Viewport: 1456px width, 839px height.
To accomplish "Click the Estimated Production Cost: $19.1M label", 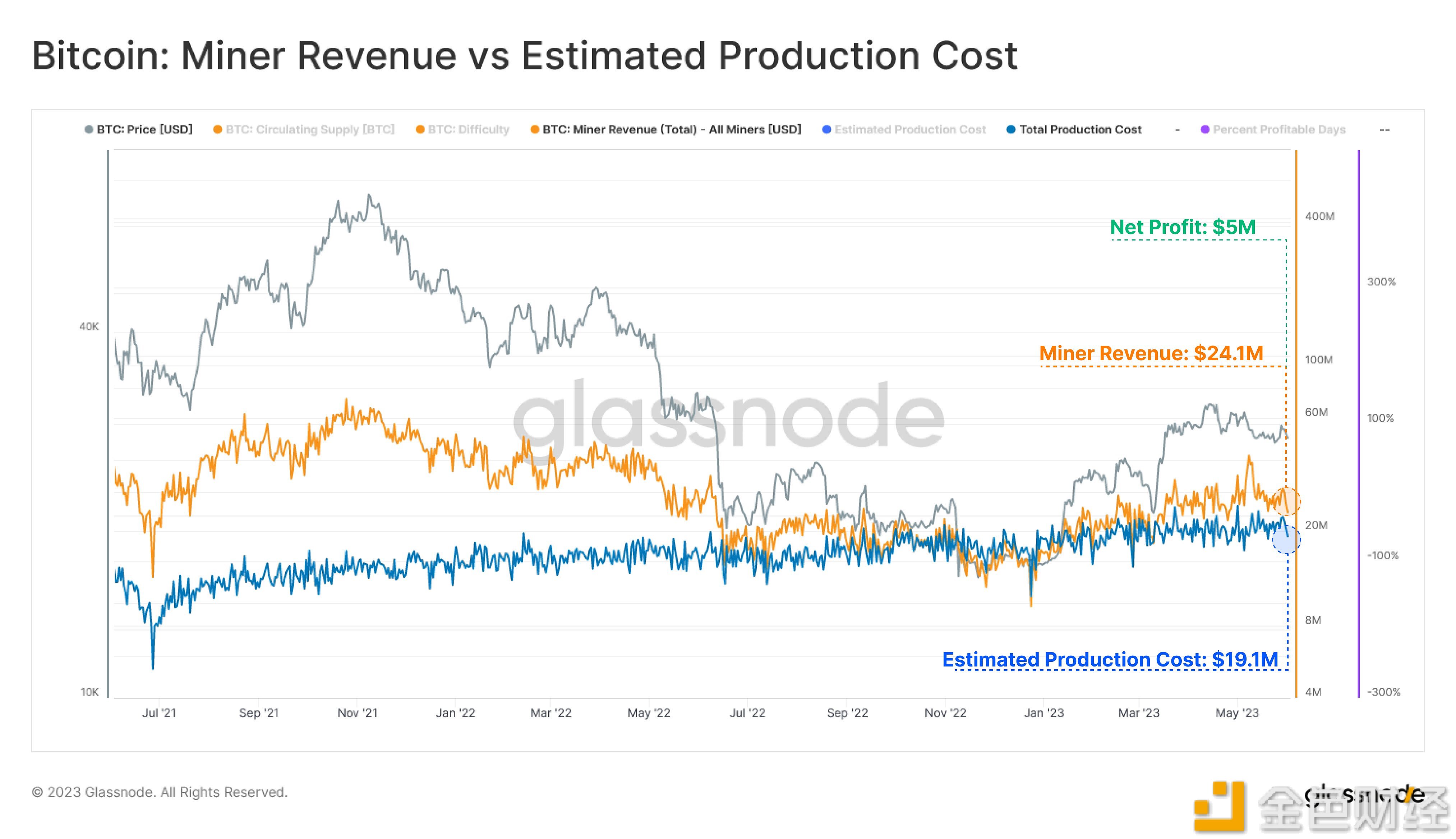I will tap(1110, 659).
